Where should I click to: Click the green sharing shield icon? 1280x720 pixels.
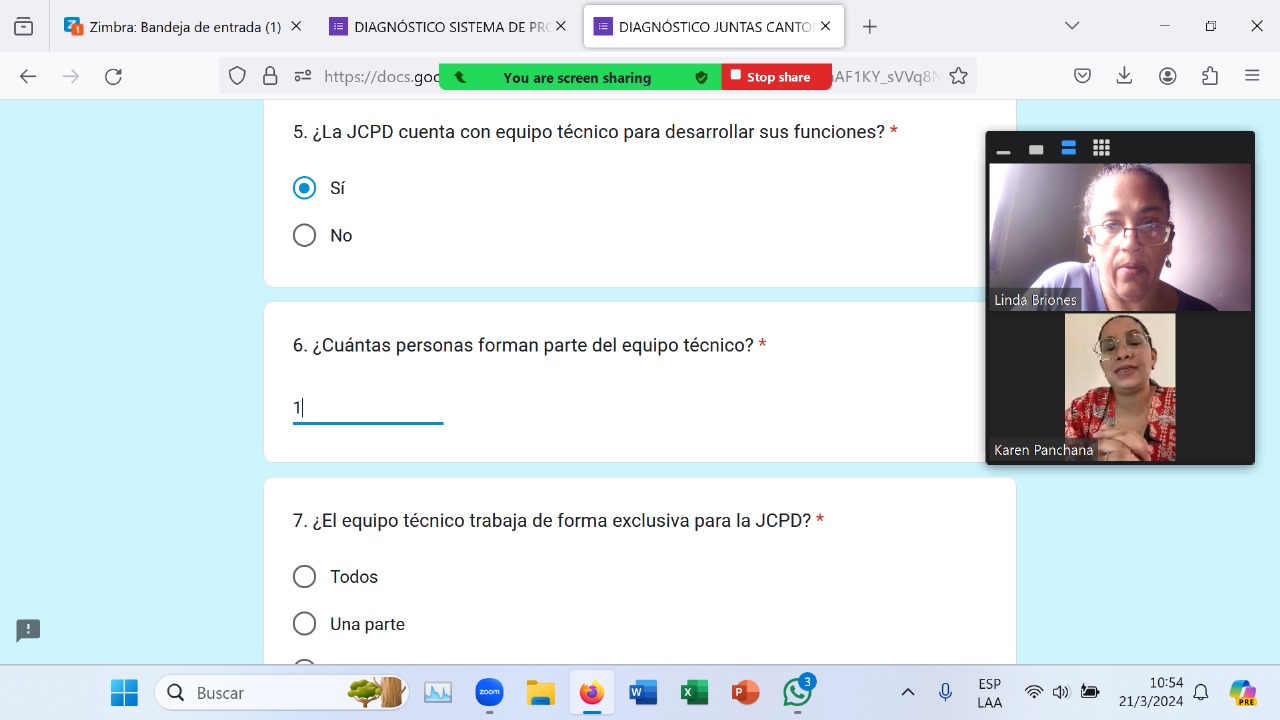click(701, 77)
